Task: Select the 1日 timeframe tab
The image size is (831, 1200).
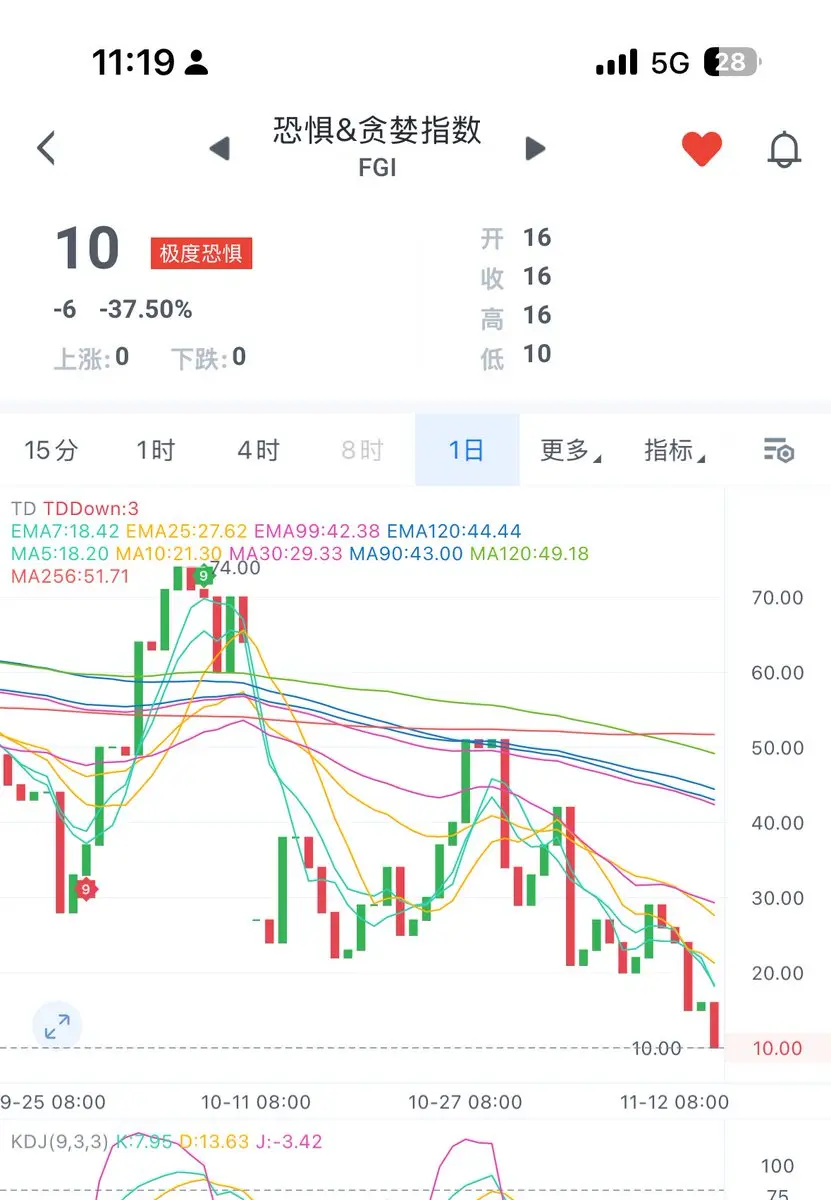Action: pos(467,450)
